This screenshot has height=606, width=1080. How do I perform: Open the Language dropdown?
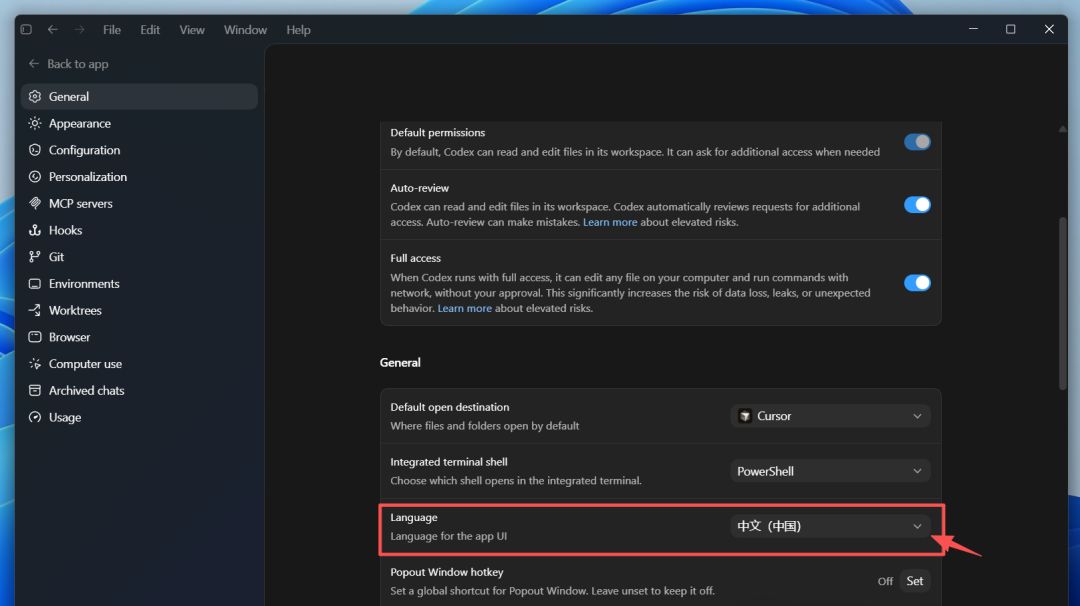(830, 526)
